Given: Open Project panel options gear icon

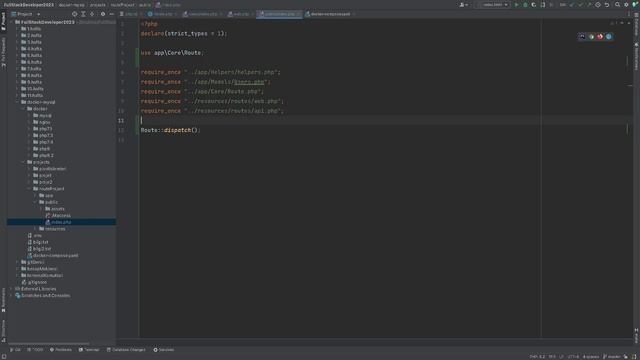Looking at the screenshot, I should [x=103, y=14].
